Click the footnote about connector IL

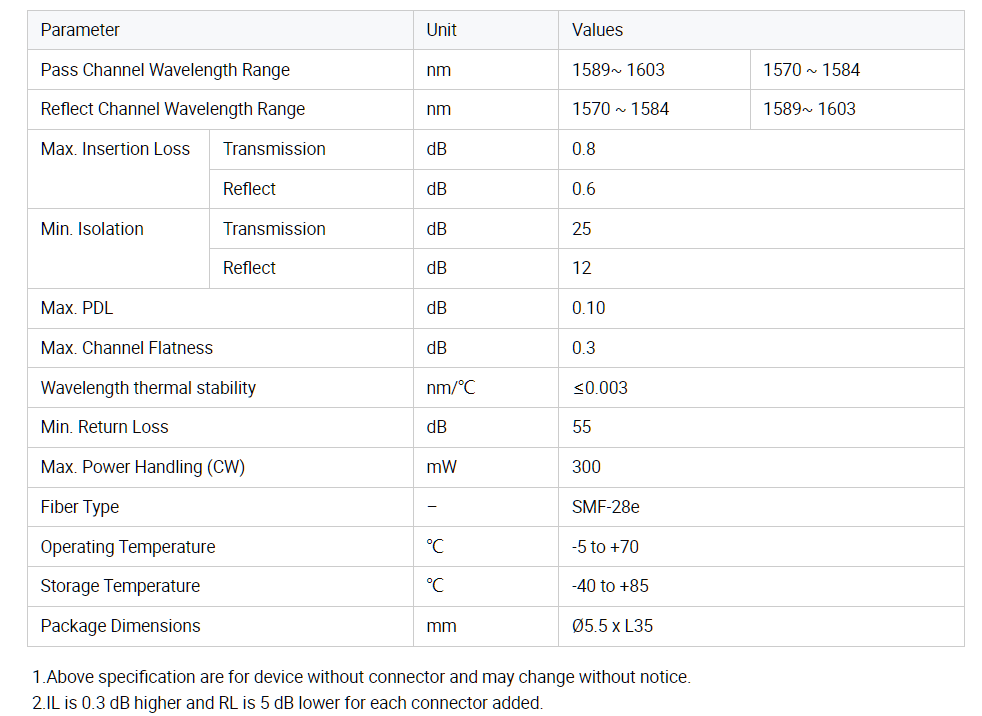[x=287, y=703]
